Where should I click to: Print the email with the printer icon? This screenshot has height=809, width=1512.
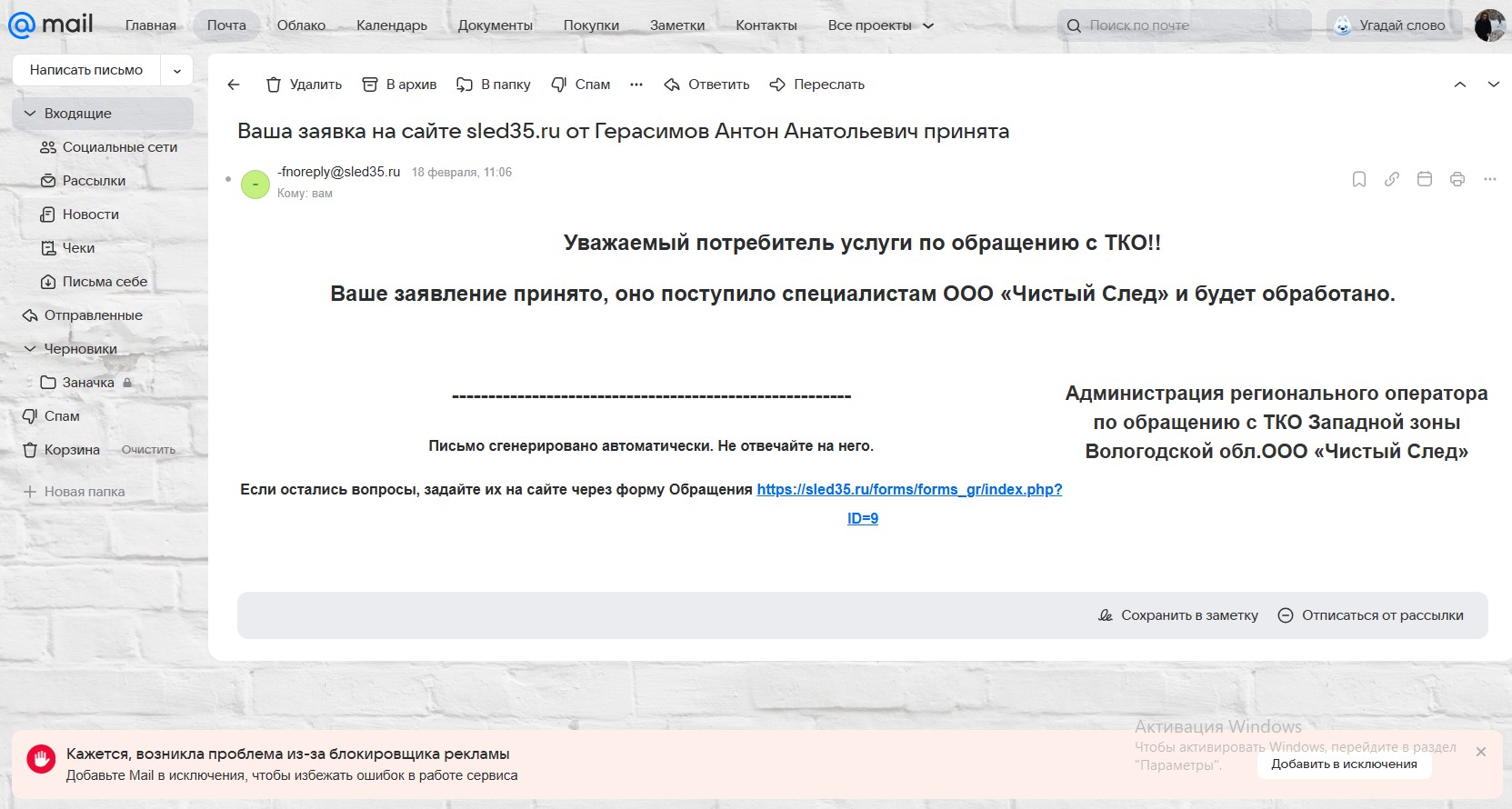[x=1457, y=179]
